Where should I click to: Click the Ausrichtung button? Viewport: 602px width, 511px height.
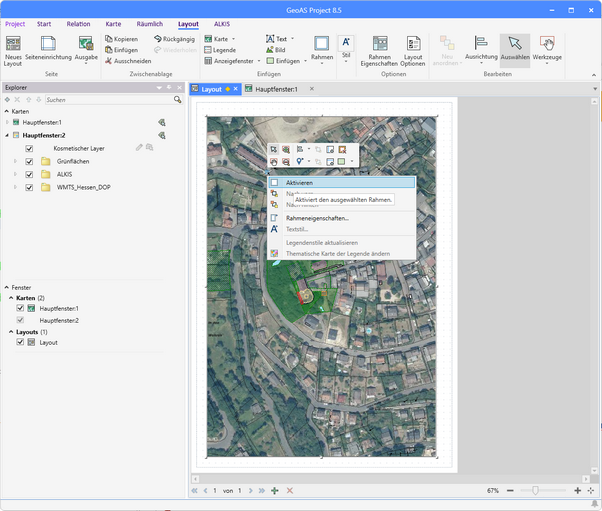(x=481, y=49)
